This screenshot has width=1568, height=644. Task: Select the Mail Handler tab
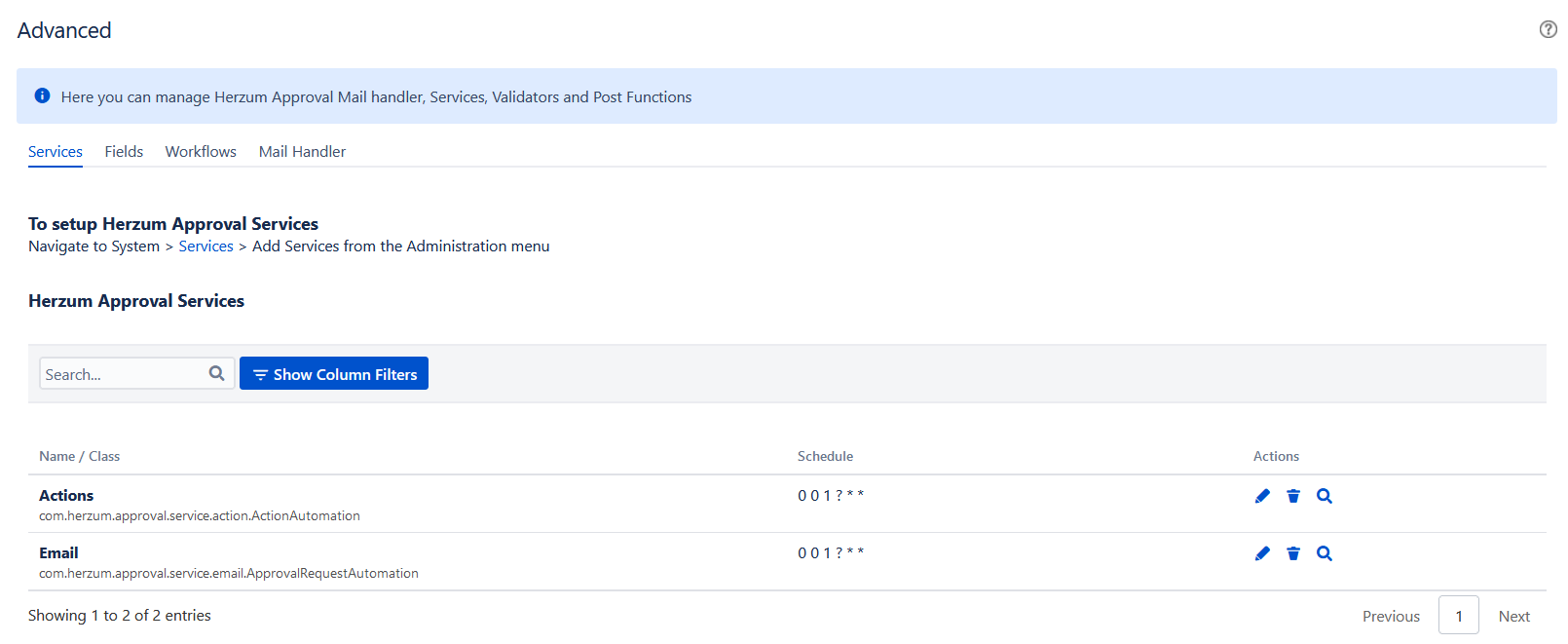click(302, 152)
